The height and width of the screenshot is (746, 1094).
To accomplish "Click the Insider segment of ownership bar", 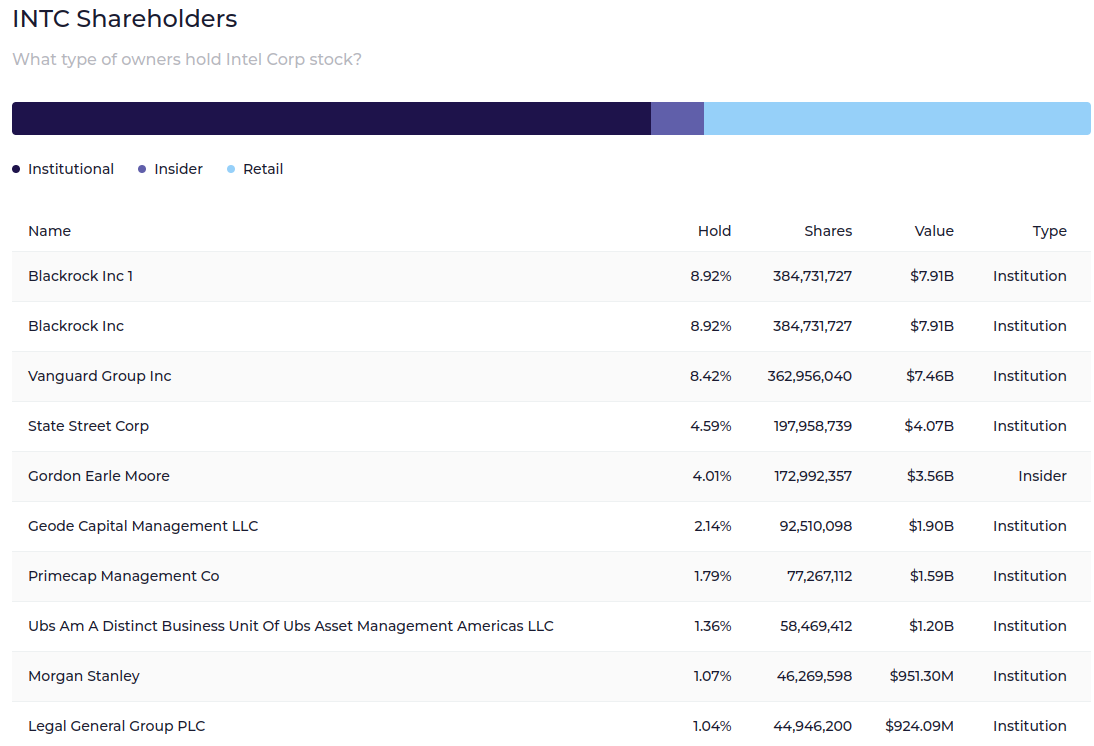I will [x=677, y=119].
